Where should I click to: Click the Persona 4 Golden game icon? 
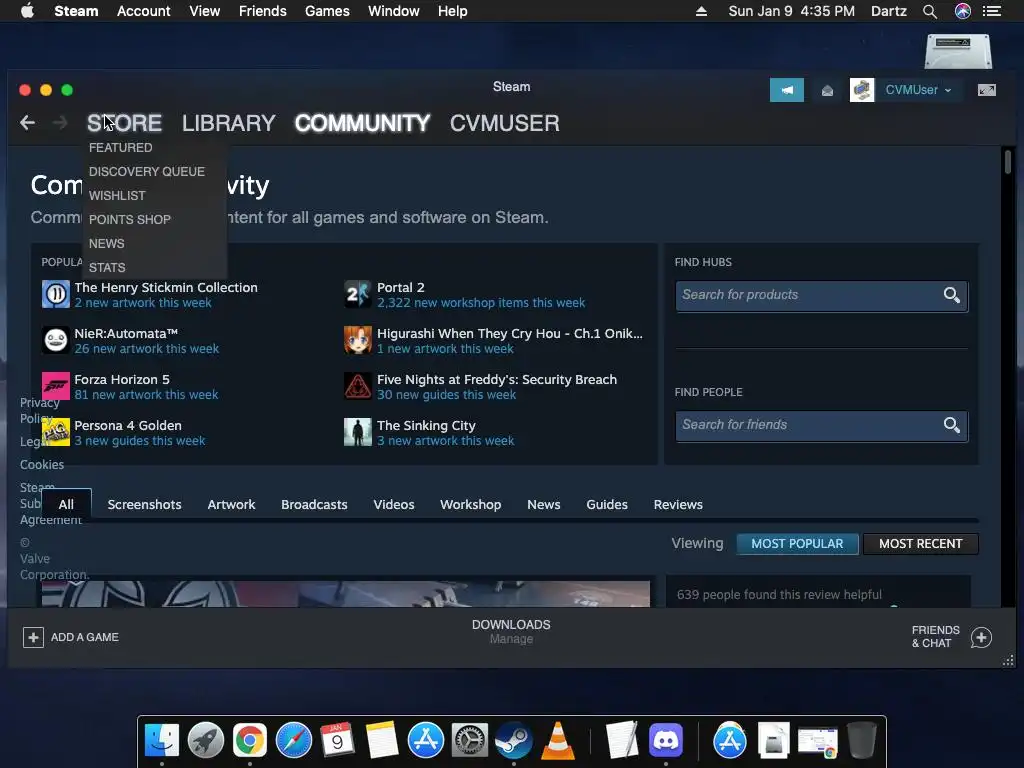[x=56, y=432]
